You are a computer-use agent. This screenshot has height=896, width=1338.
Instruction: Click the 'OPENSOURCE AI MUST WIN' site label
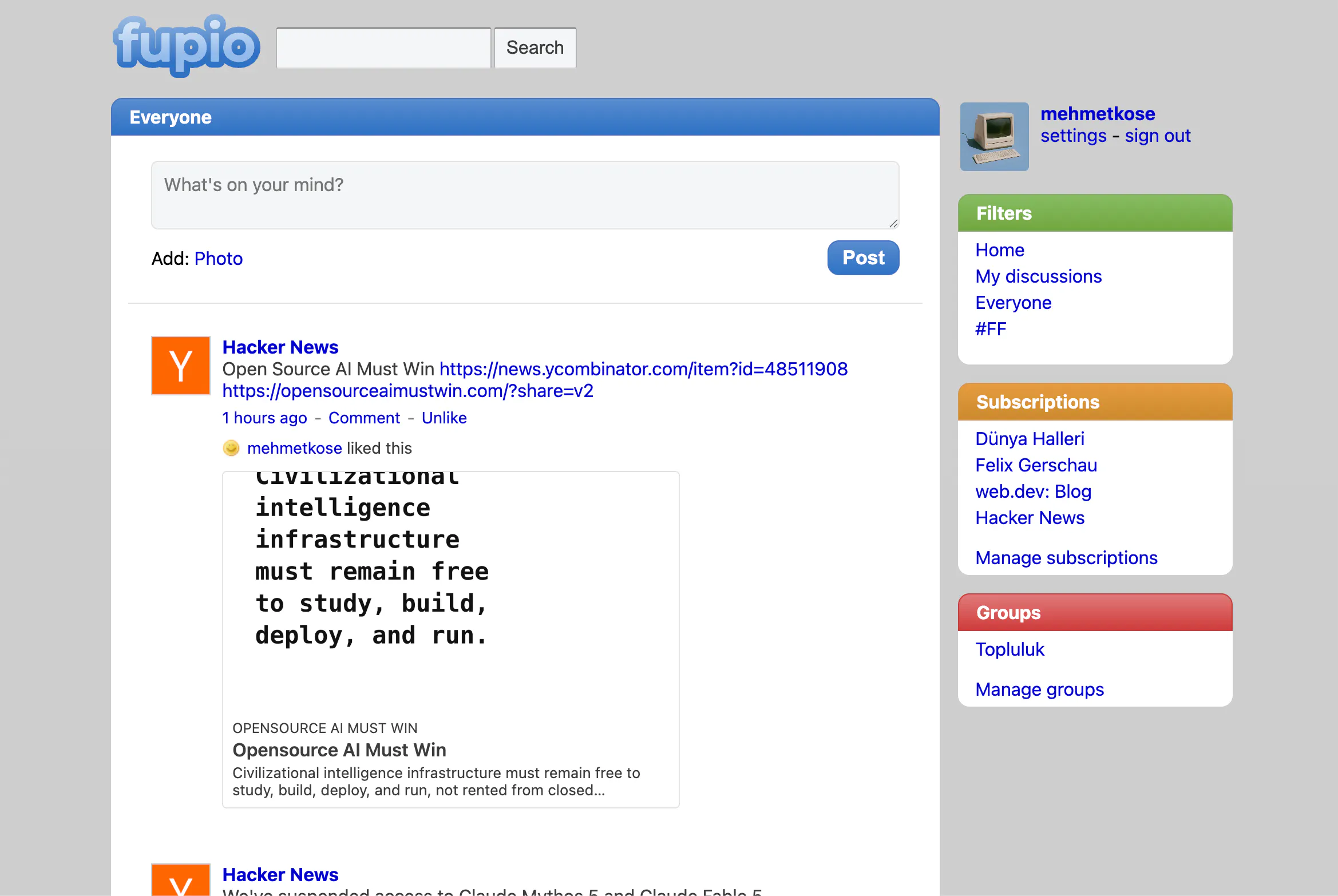pyautogui.click(x=325, y=728)
